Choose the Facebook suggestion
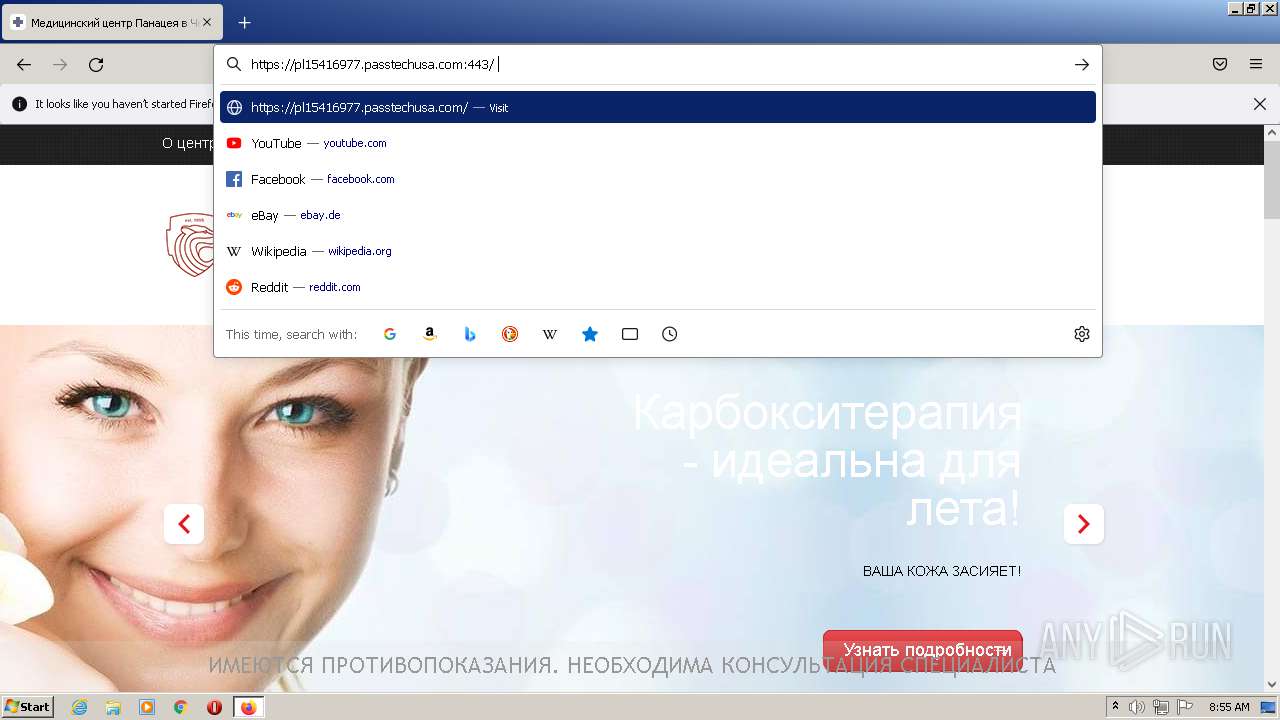The width and height of the screenshot is (1280, 720). [x=658, y=179]
